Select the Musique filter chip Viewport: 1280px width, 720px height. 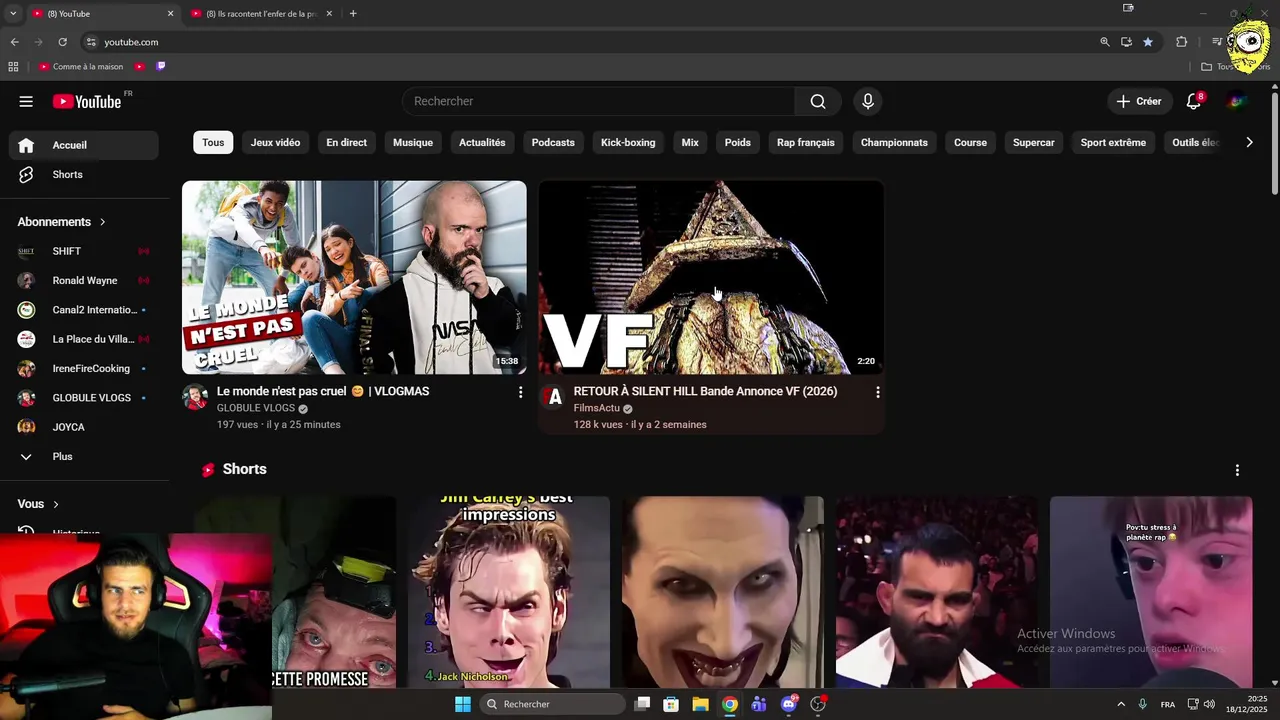click(x=413, y=142)
